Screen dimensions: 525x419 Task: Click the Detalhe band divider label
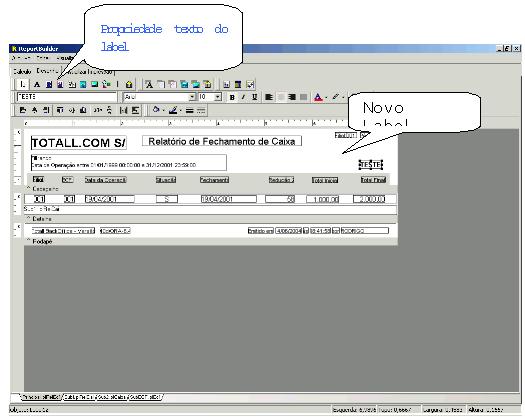click(42, 219)
